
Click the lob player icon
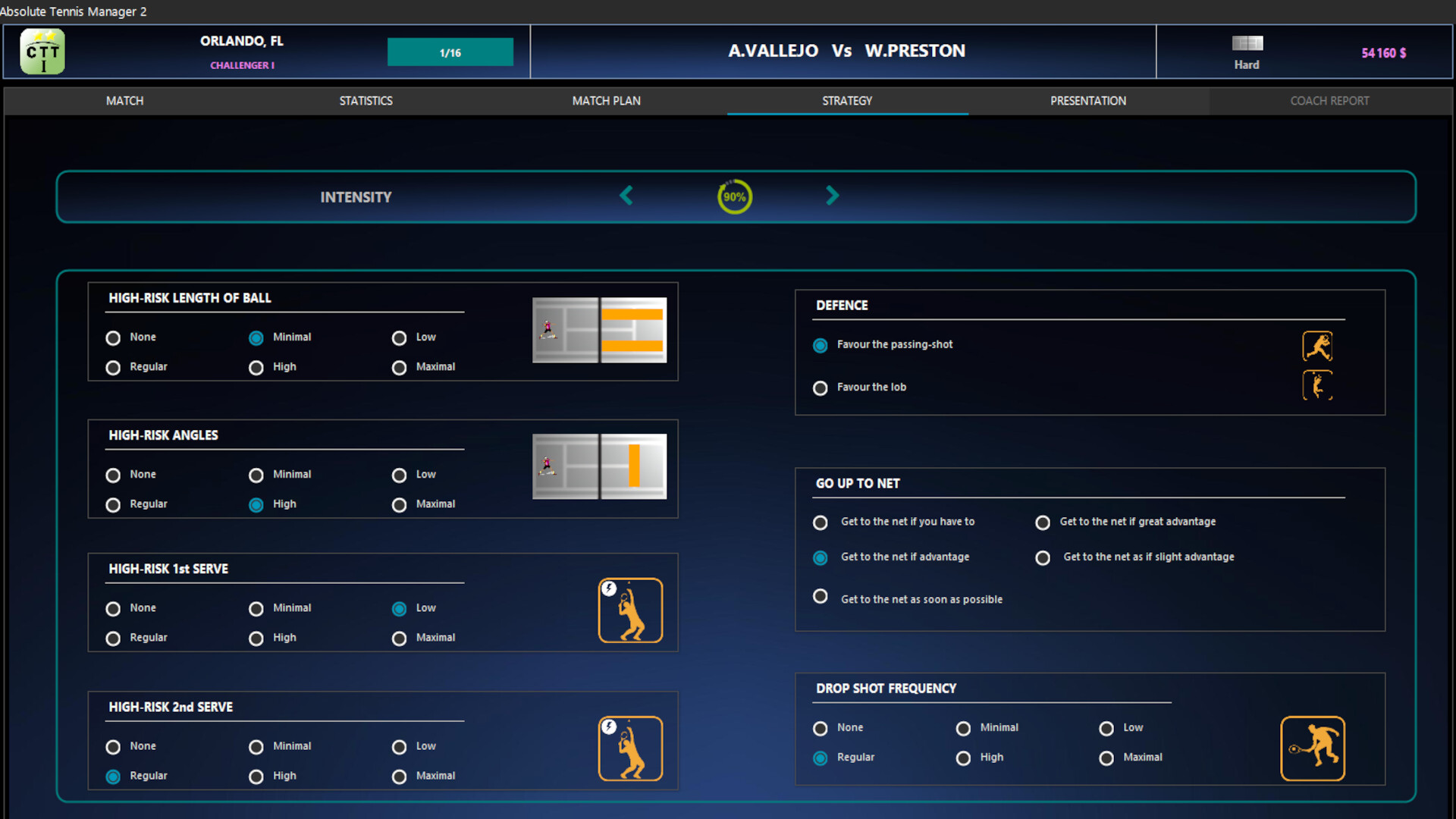pos(1318,385)
